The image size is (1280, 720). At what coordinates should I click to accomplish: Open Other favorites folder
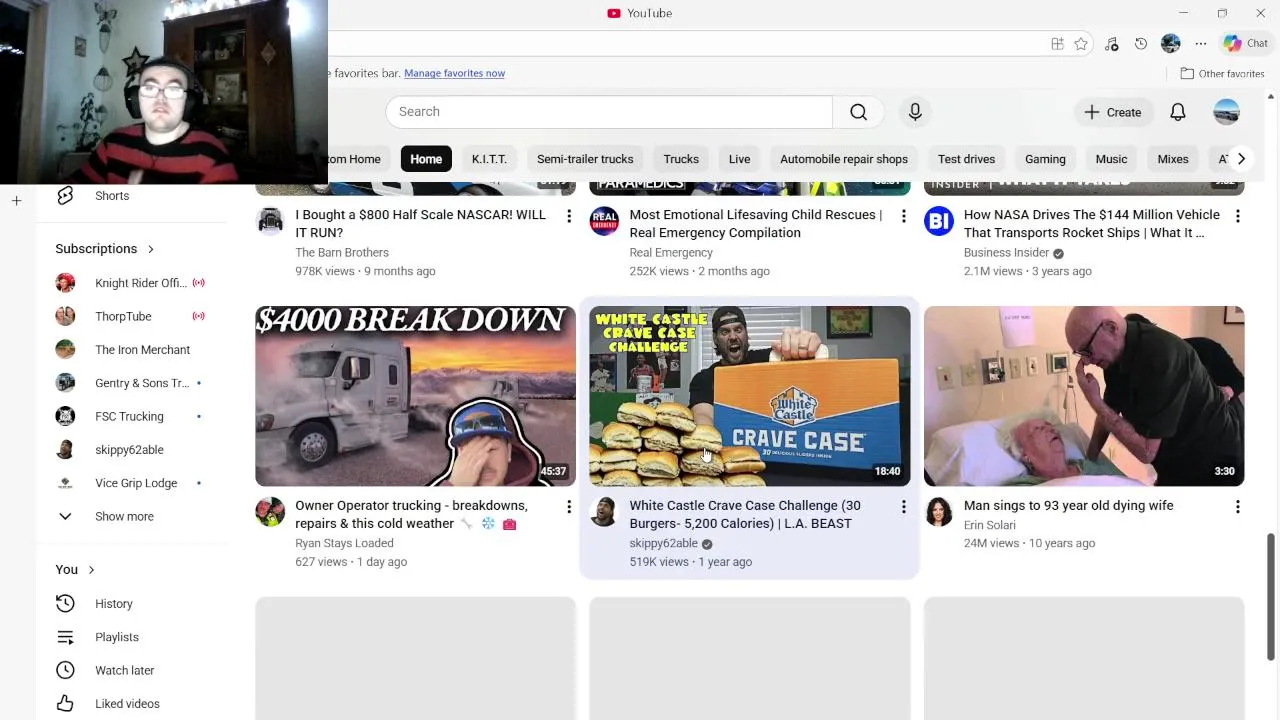[1222, 74]
